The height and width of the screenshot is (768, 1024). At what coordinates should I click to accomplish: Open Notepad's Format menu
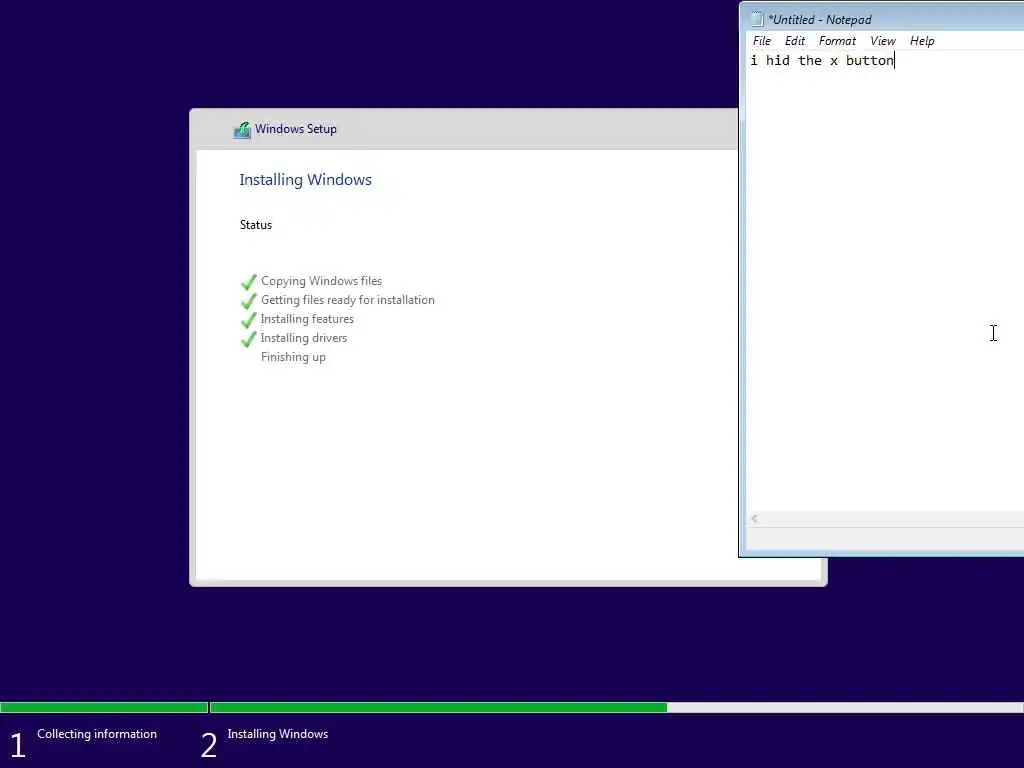(x=837, y=40)
